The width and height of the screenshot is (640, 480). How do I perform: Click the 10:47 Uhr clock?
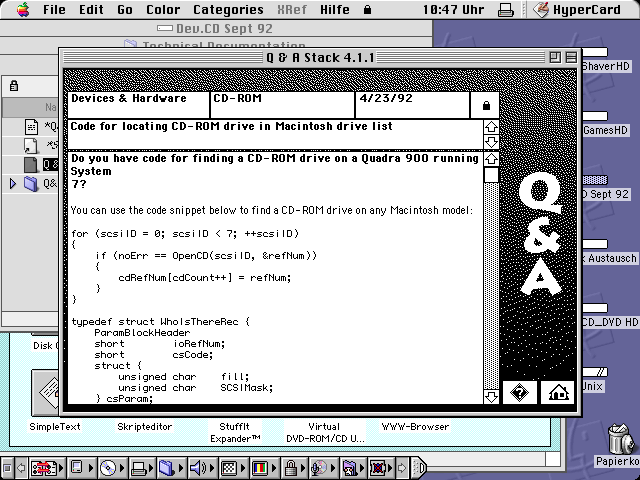tap(453, 9)
